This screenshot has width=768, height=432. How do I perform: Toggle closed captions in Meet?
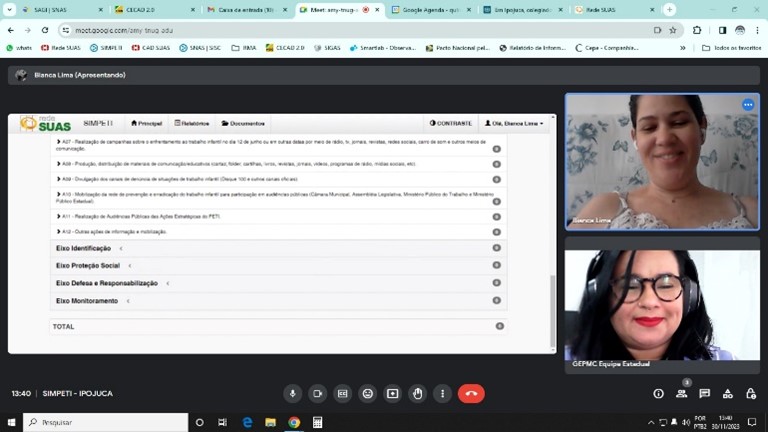[x=342, y=394]
